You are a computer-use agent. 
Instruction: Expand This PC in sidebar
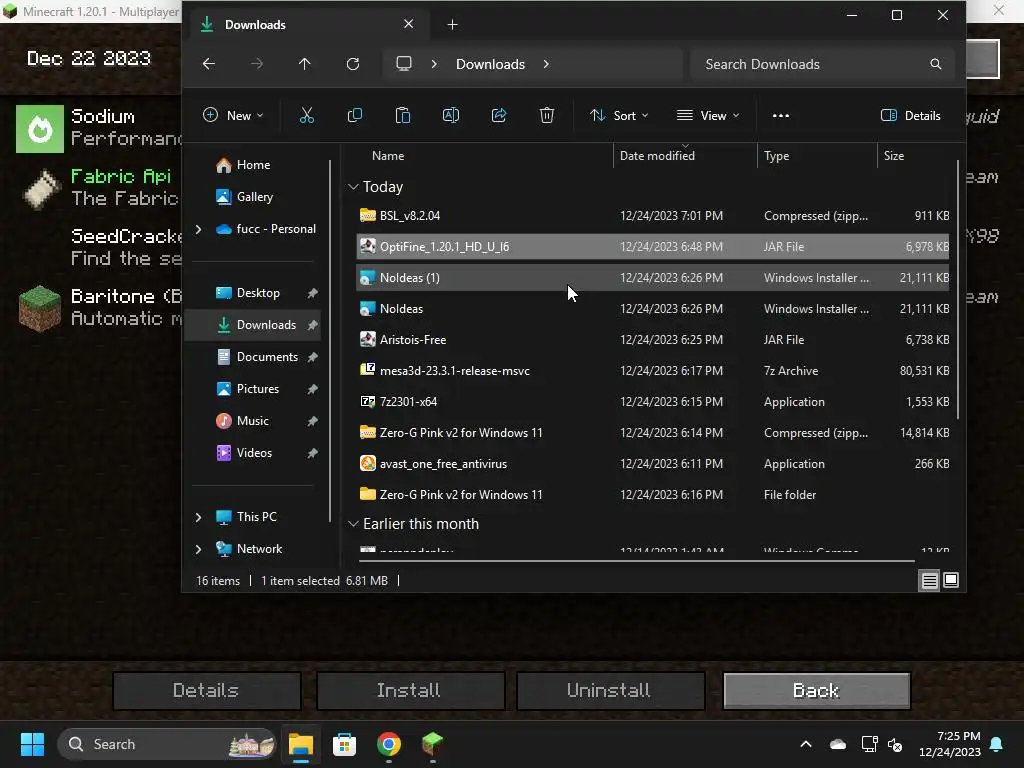pyautogui.click(x=199, y=517)
